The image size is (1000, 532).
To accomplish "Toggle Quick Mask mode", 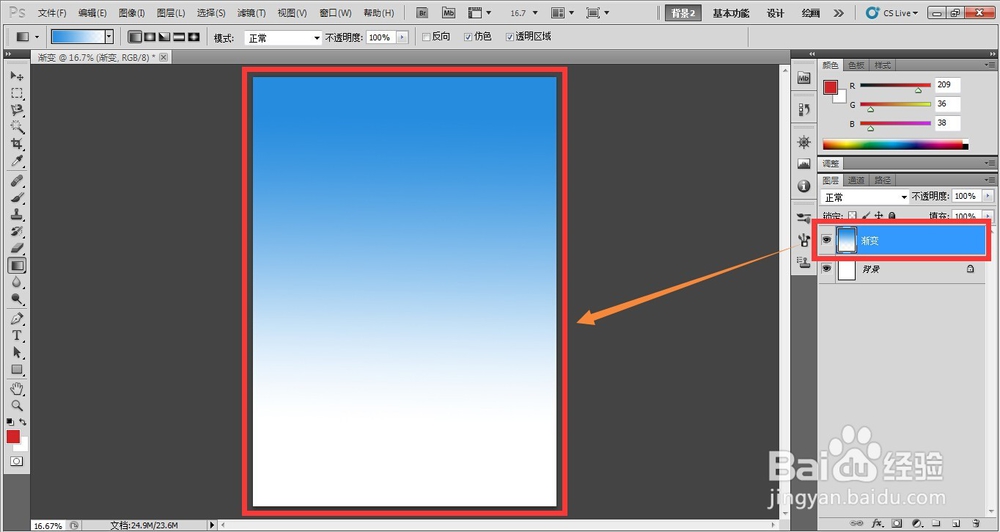I will click(x=17, y=461).
